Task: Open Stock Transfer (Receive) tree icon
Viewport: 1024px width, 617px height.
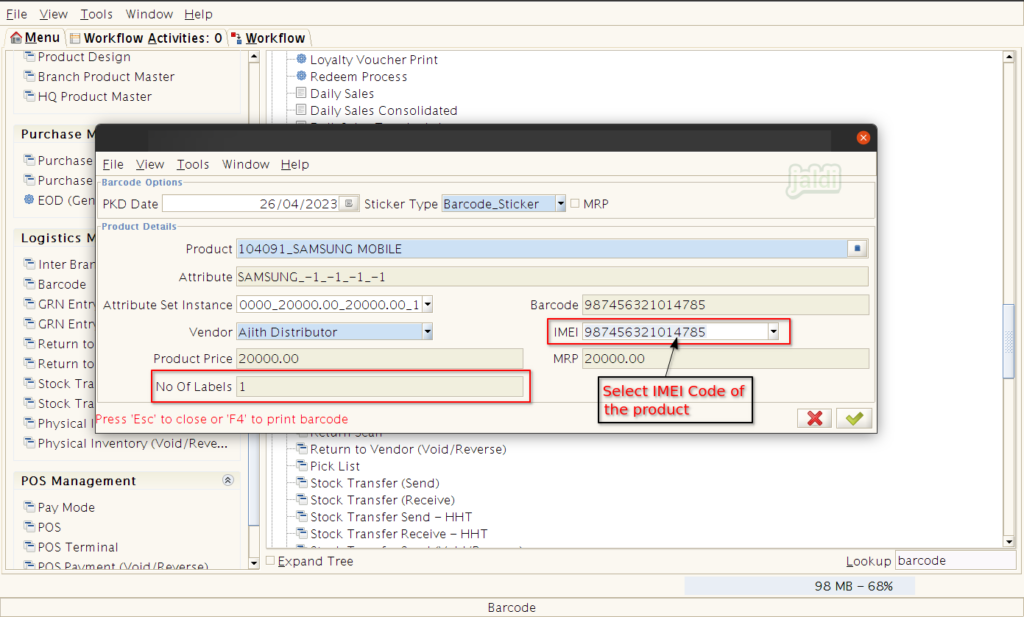Action: pyautogui.click(x=302, y=499)
